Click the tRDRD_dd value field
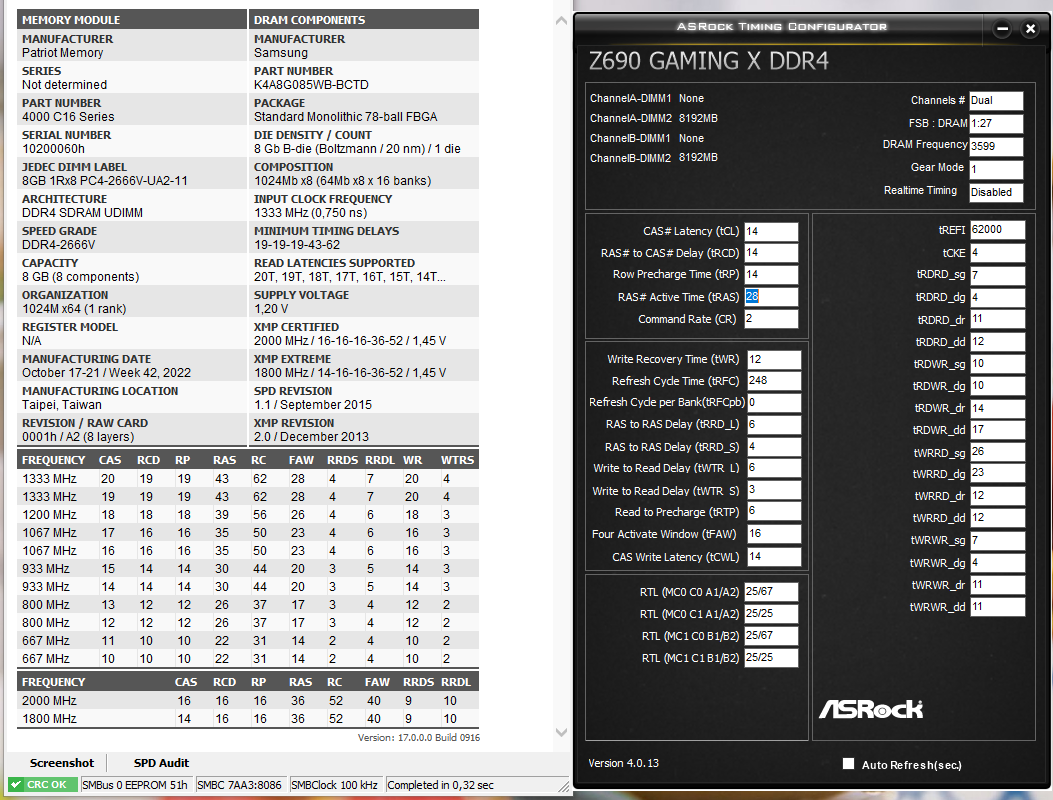 point(997,342)
